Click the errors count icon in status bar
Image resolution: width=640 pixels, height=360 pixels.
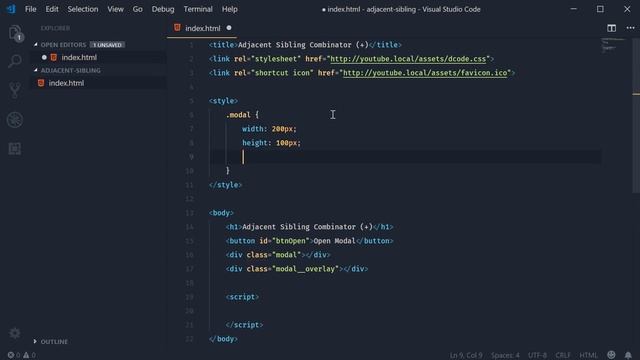(11, 355)
